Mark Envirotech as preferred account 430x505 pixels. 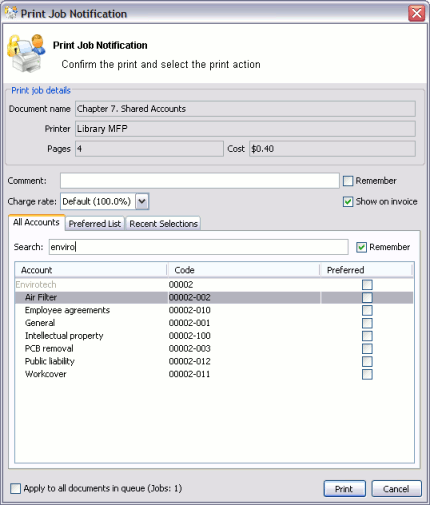[x=367, y=285]
